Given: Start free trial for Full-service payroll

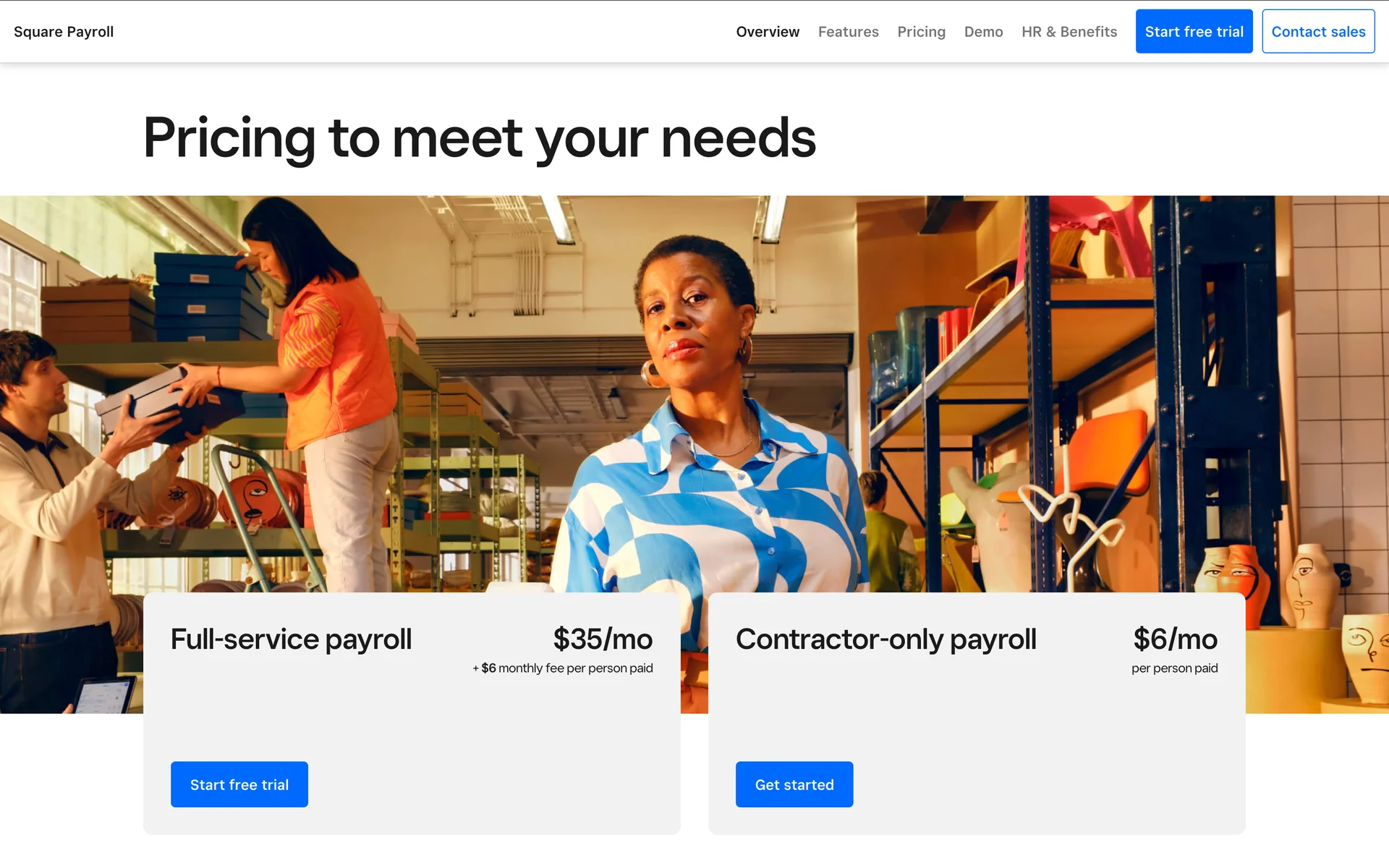Looking at the screenshot, I should tap(239, 784).
